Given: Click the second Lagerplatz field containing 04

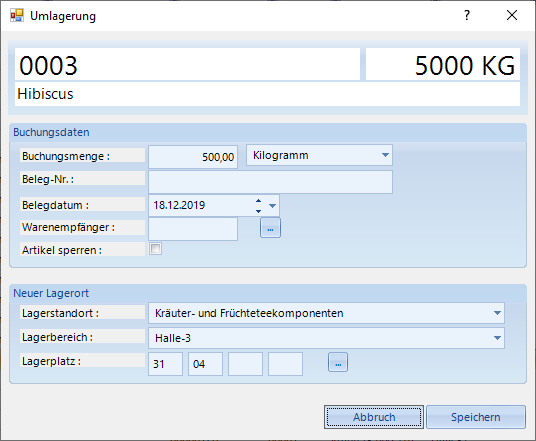Looking at the screenshot, I should [205, 364].
